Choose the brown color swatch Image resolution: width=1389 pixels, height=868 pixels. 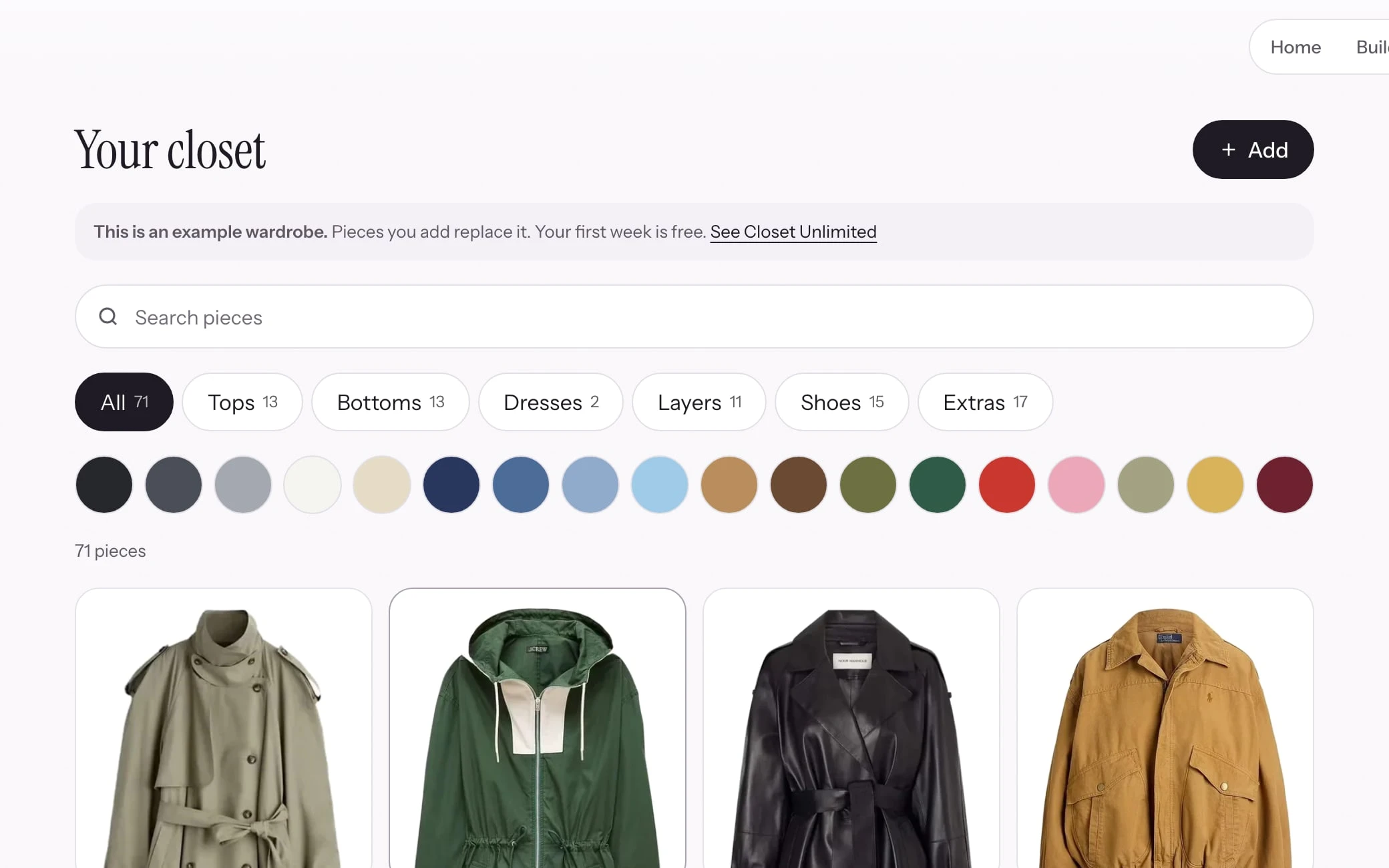799,485
